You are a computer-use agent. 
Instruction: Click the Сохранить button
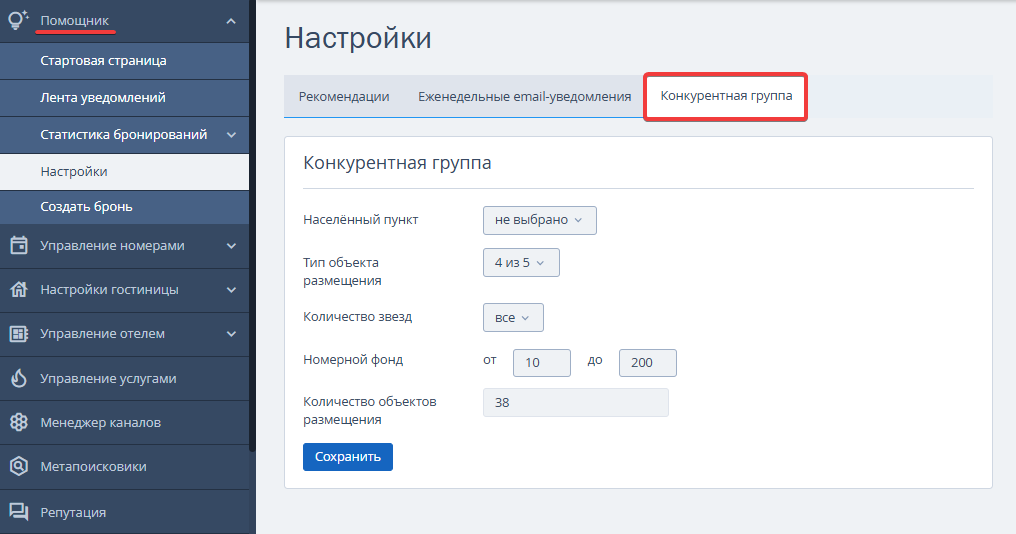(x=348, y=457)
